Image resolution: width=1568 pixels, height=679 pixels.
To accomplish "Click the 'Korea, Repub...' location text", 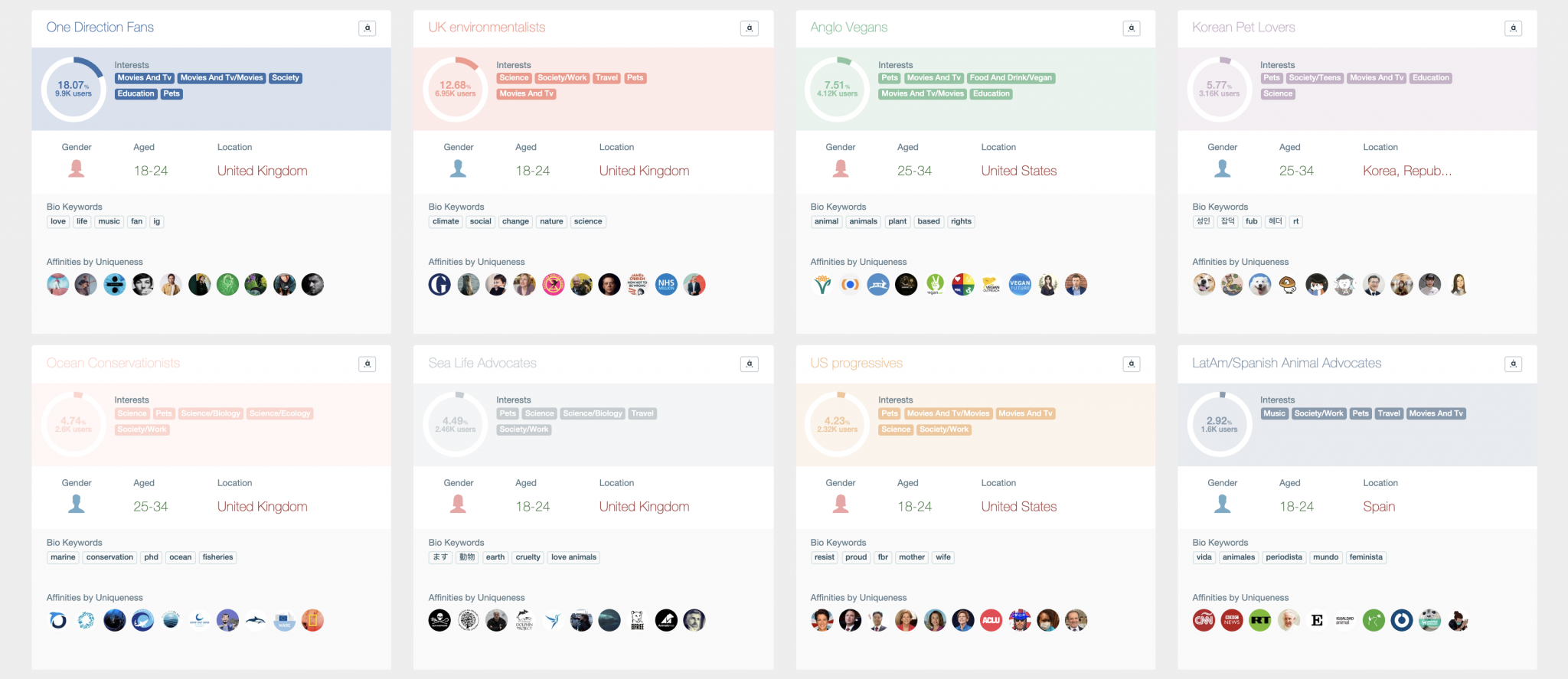I will [x=1406, y=171].
